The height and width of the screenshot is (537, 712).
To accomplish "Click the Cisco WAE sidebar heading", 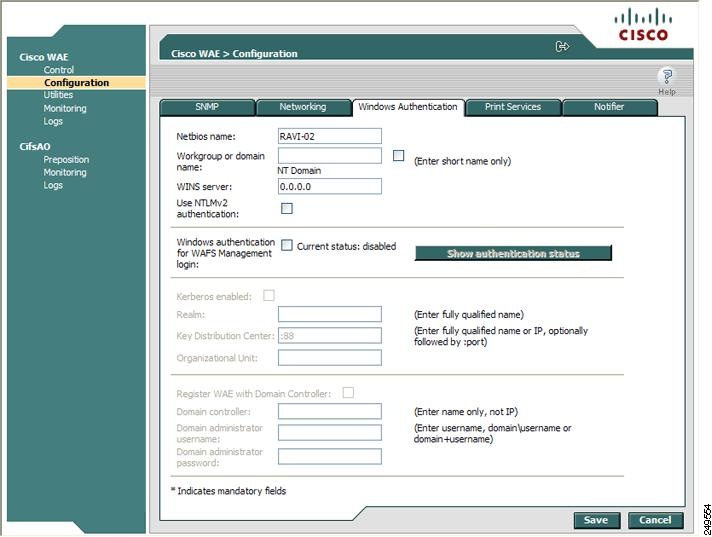I will (x=44, y=57).
